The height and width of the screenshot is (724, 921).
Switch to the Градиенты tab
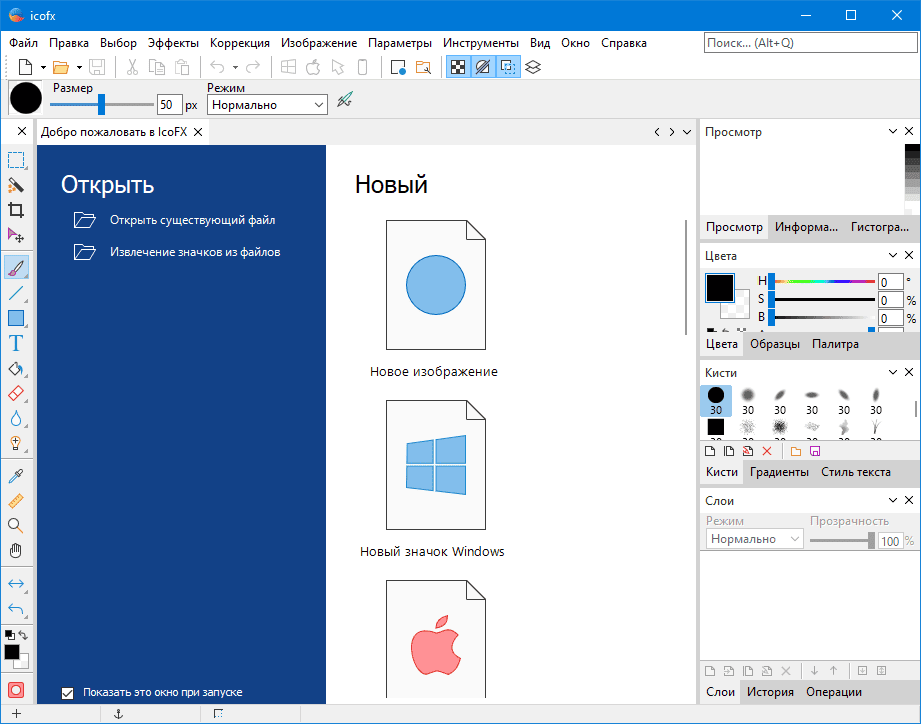click(x=779, y=472)
